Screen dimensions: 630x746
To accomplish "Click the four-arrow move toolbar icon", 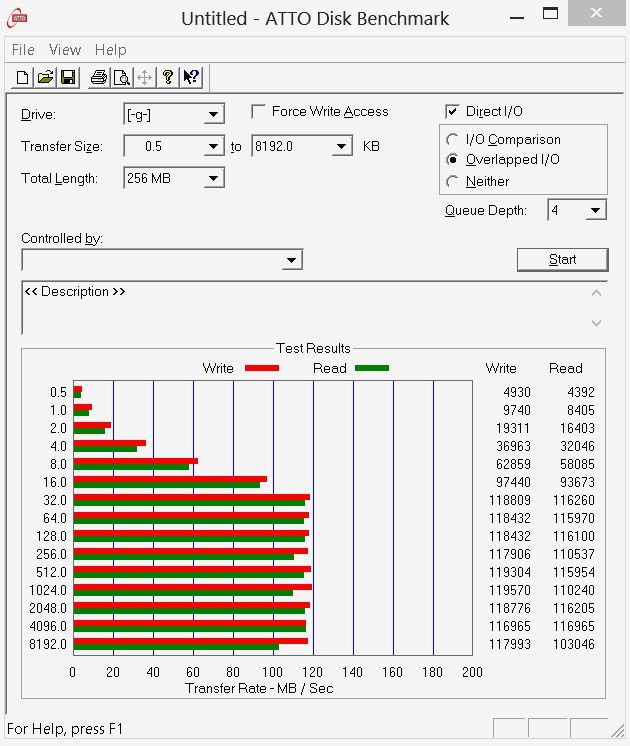I will [145, 77].
